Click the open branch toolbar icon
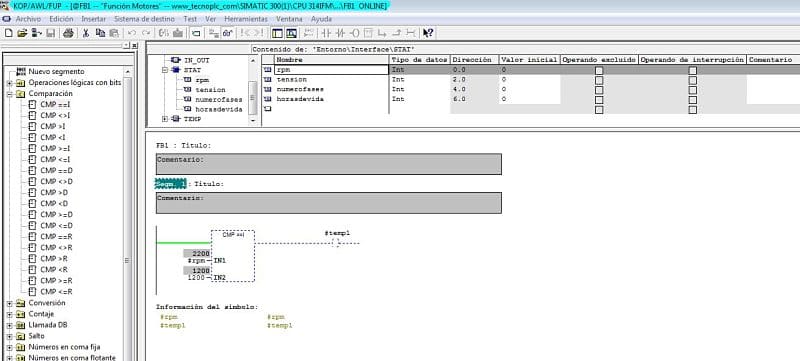The width and height of the screenshot is (800, 361). (383, 33)
